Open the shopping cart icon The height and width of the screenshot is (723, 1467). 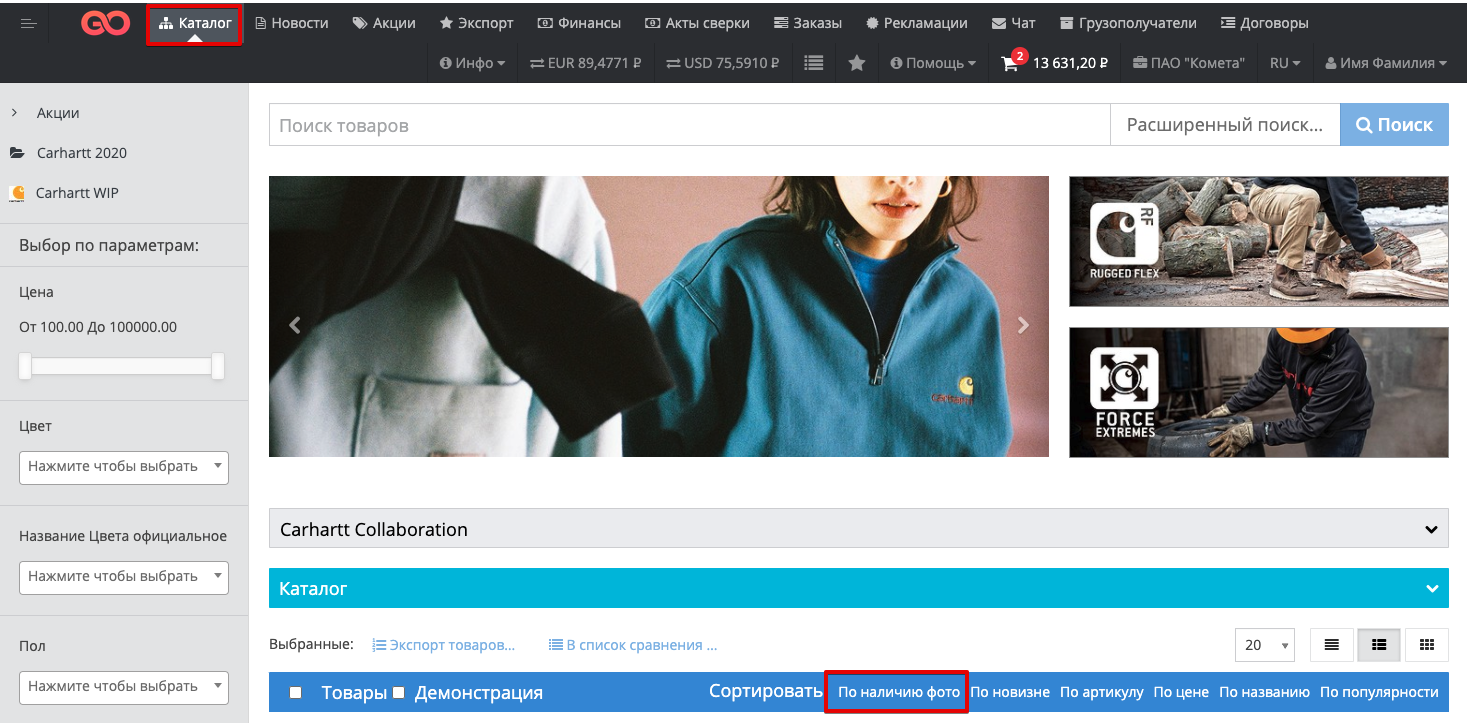1010,63
